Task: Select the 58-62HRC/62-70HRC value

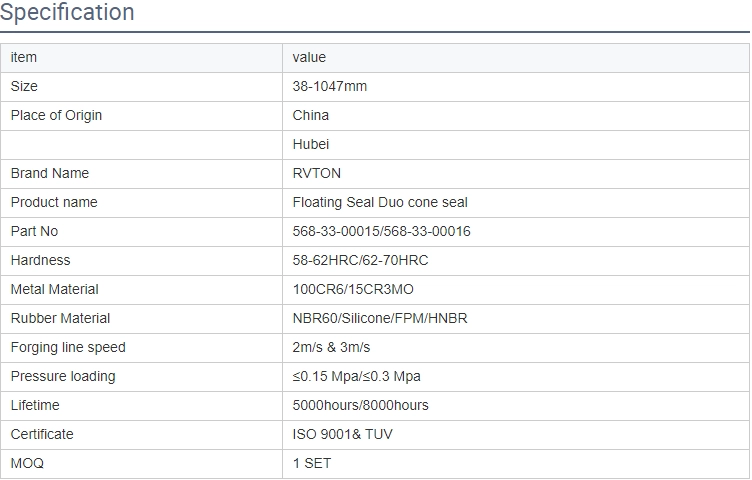Action: click(x=360, y=260)
